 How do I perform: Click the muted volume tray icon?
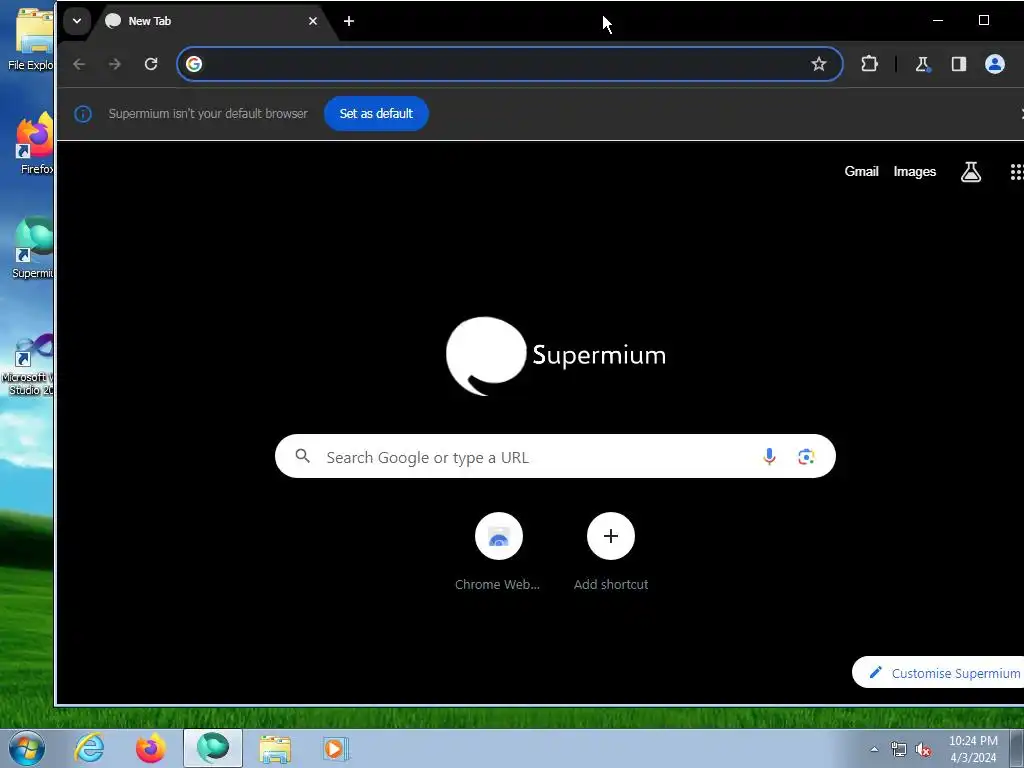click(923, 749)
